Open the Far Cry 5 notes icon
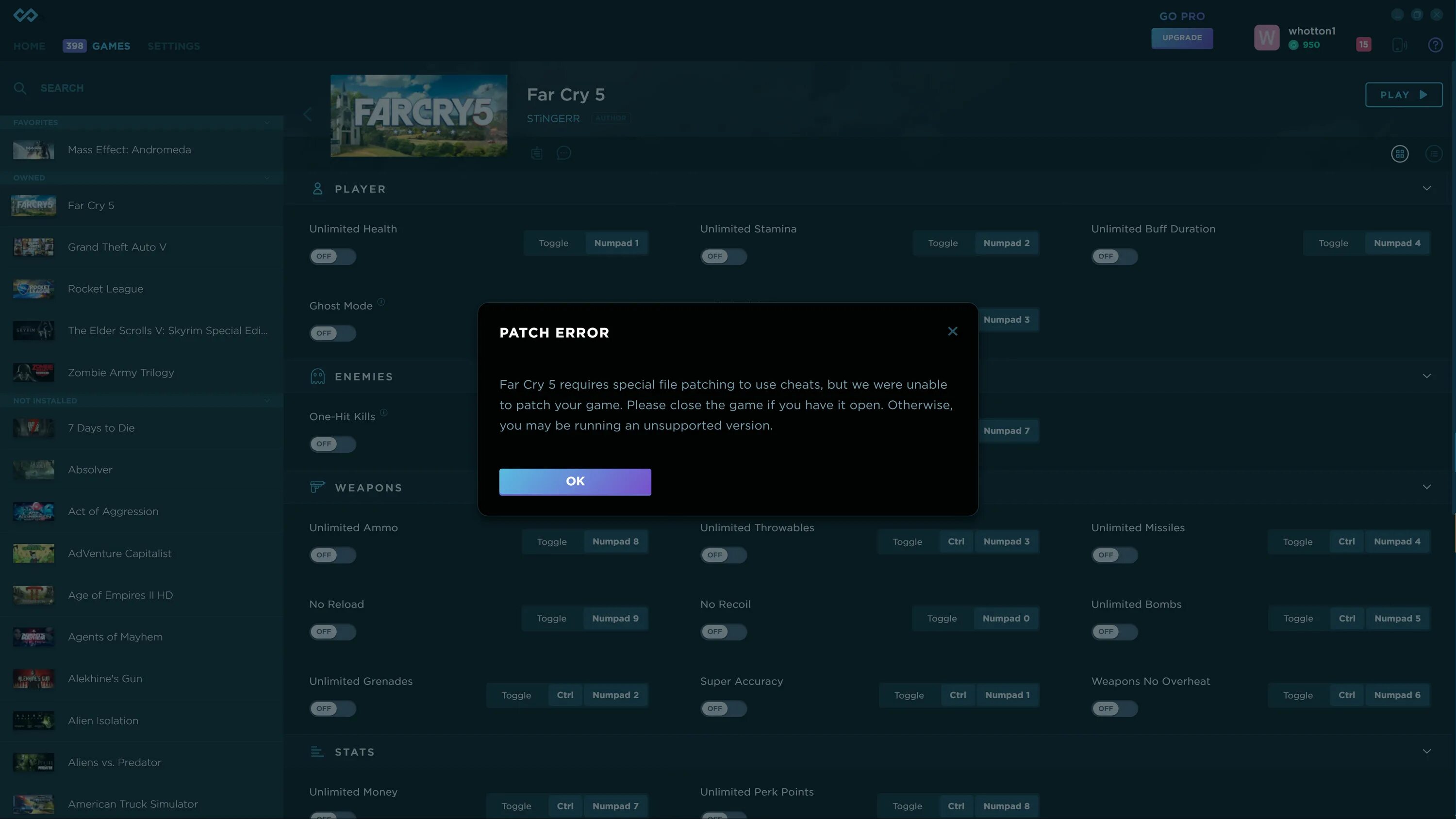The height and width of the screenshot is (819, 1456). [536, 153]
